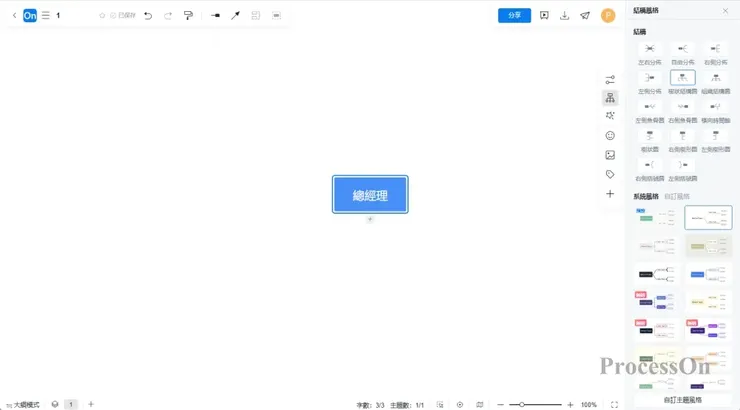Image resolution: width=740 pixels, height=410 pixels.
Task: Apply the beige background theme thumbnail
Action: [x=708, y=246]
